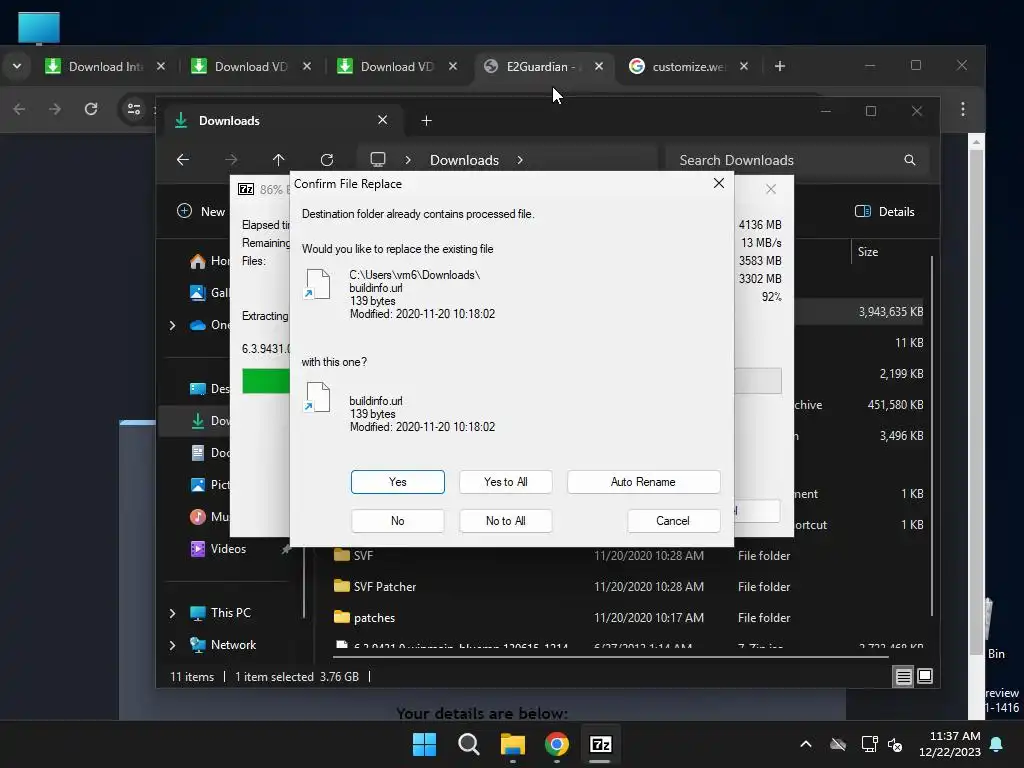Image resolution: width=1024 pixels, height=768 pixels.
Task: Switch to Download Int browser tab
Action: [x=104, y=67]
